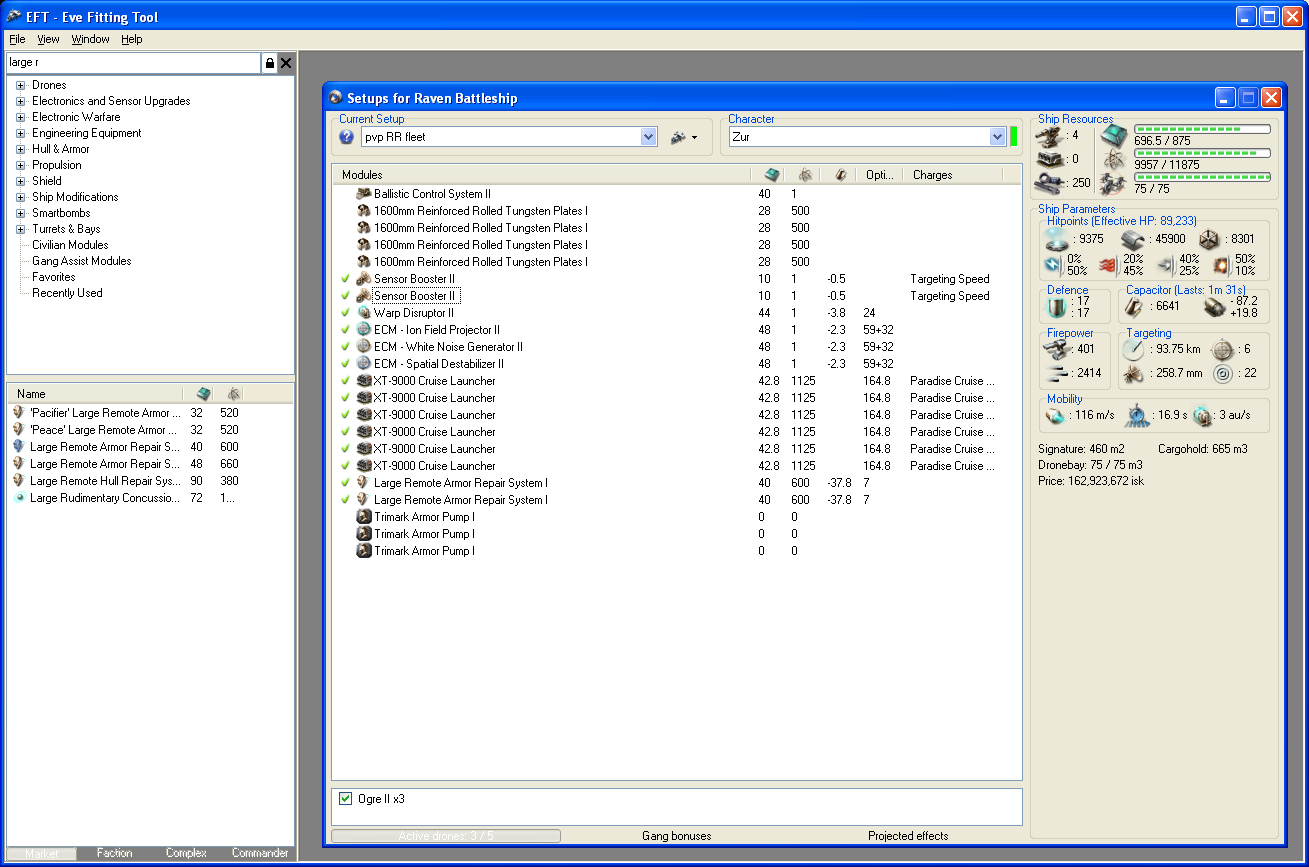Click the turret hardpoints icon showing 4
Viewport: 1309px width, 867px height.
point(1050,135)
